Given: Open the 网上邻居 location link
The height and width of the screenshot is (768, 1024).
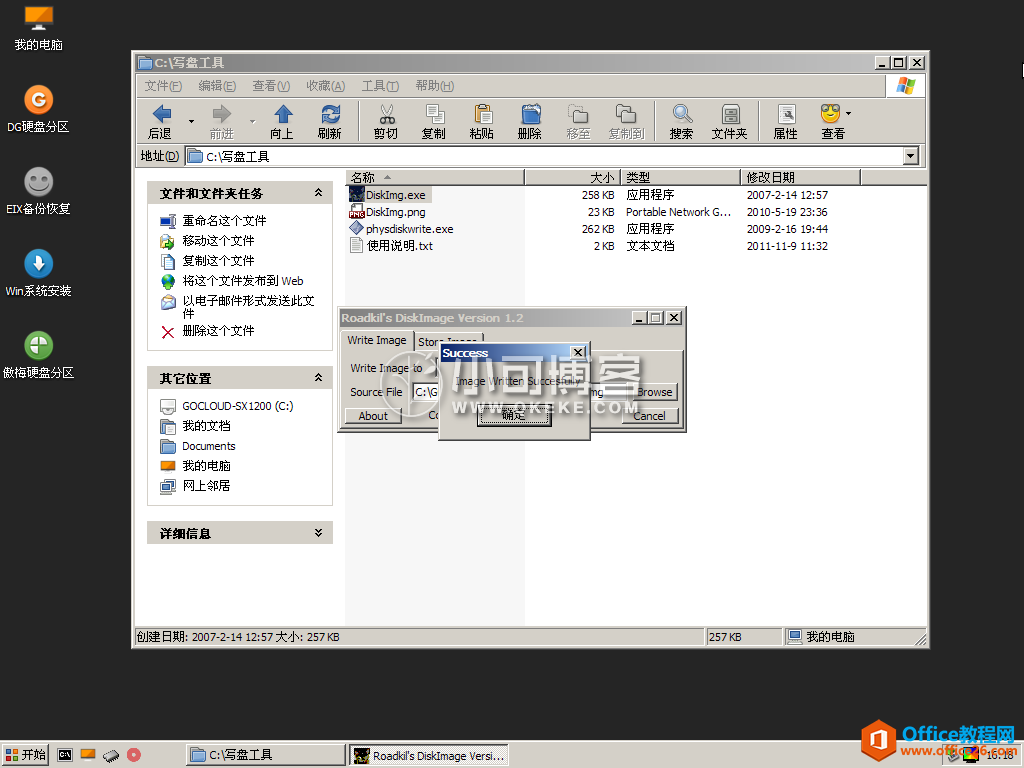Looking at the screenshot, I should pyautogui.click(x=206, y=486).
